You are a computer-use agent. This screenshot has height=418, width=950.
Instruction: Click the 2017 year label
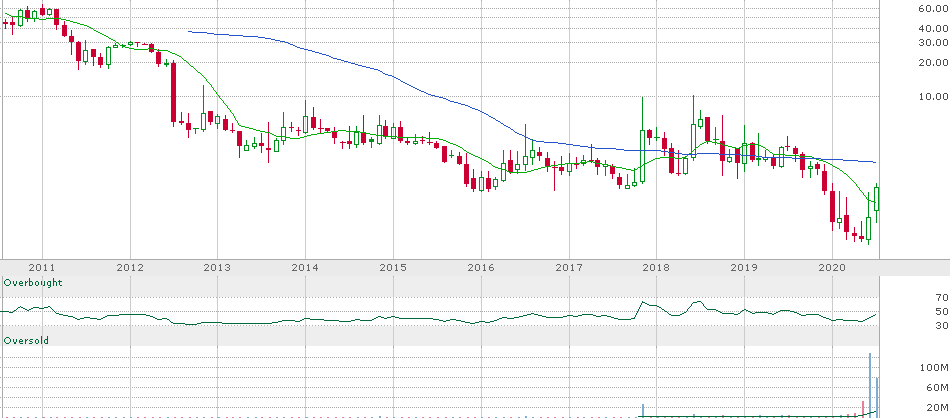click(x=569, y=267)
